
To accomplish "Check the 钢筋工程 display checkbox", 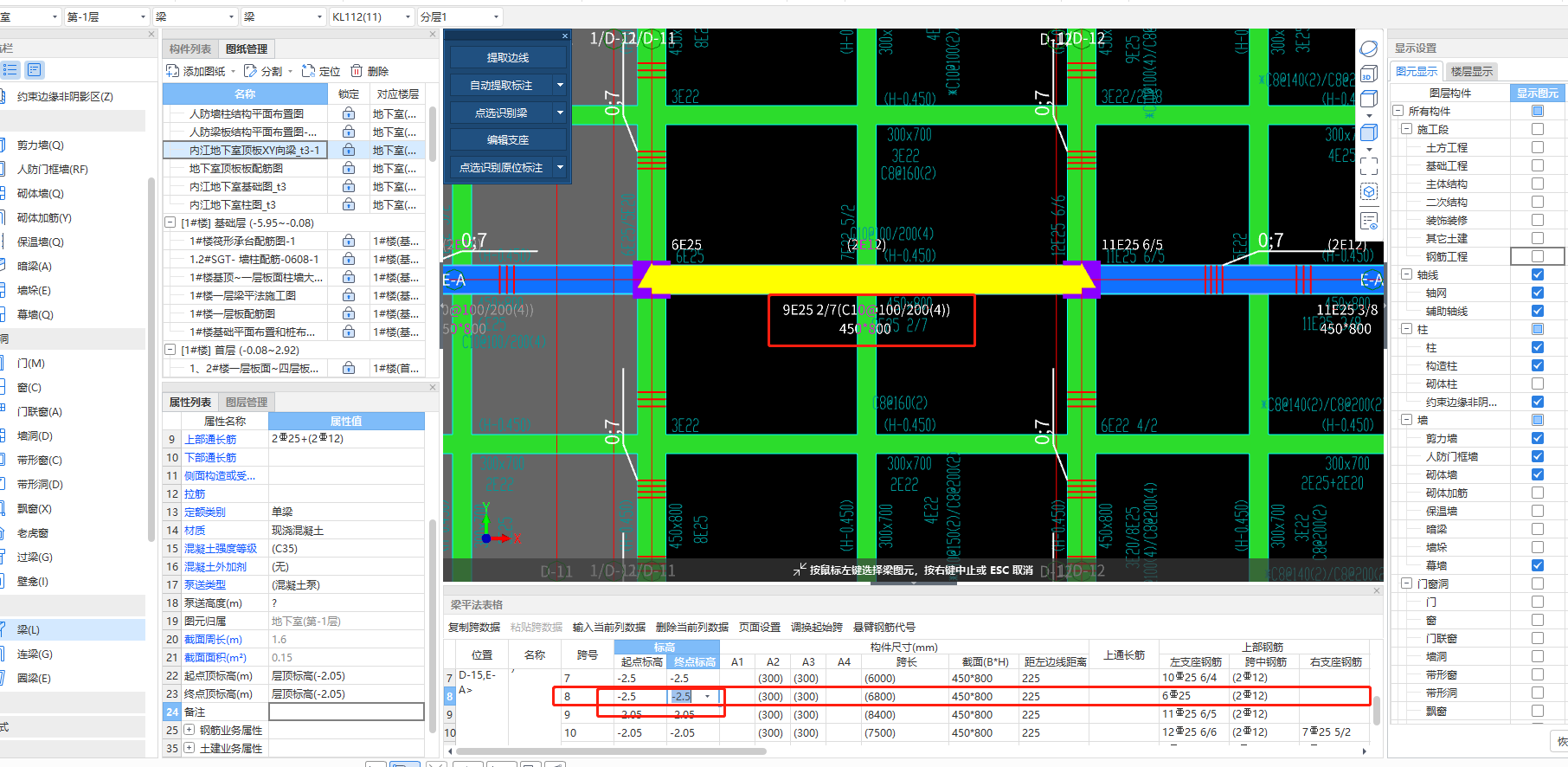I will point(1538,256).
